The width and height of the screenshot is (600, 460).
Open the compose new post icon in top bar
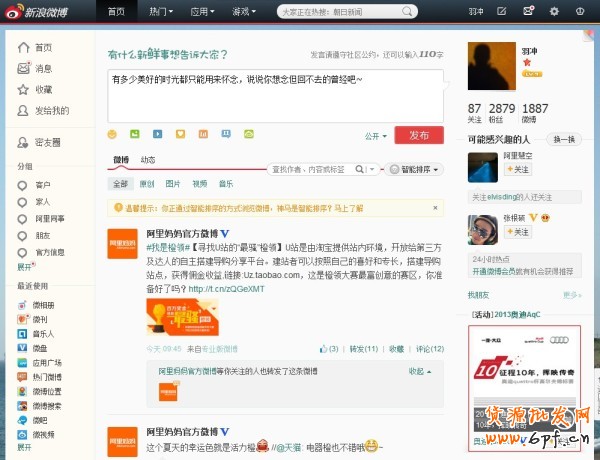501,11
